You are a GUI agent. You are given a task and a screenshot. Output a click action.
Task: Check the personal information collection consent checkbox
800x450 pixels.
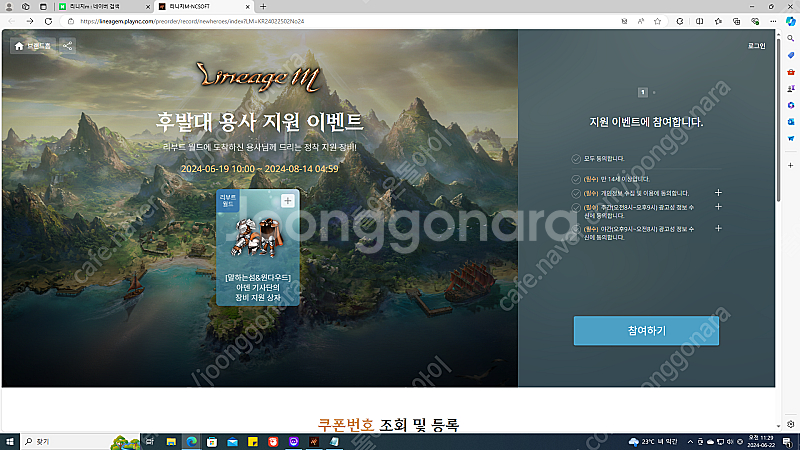(x=576, y=194)
